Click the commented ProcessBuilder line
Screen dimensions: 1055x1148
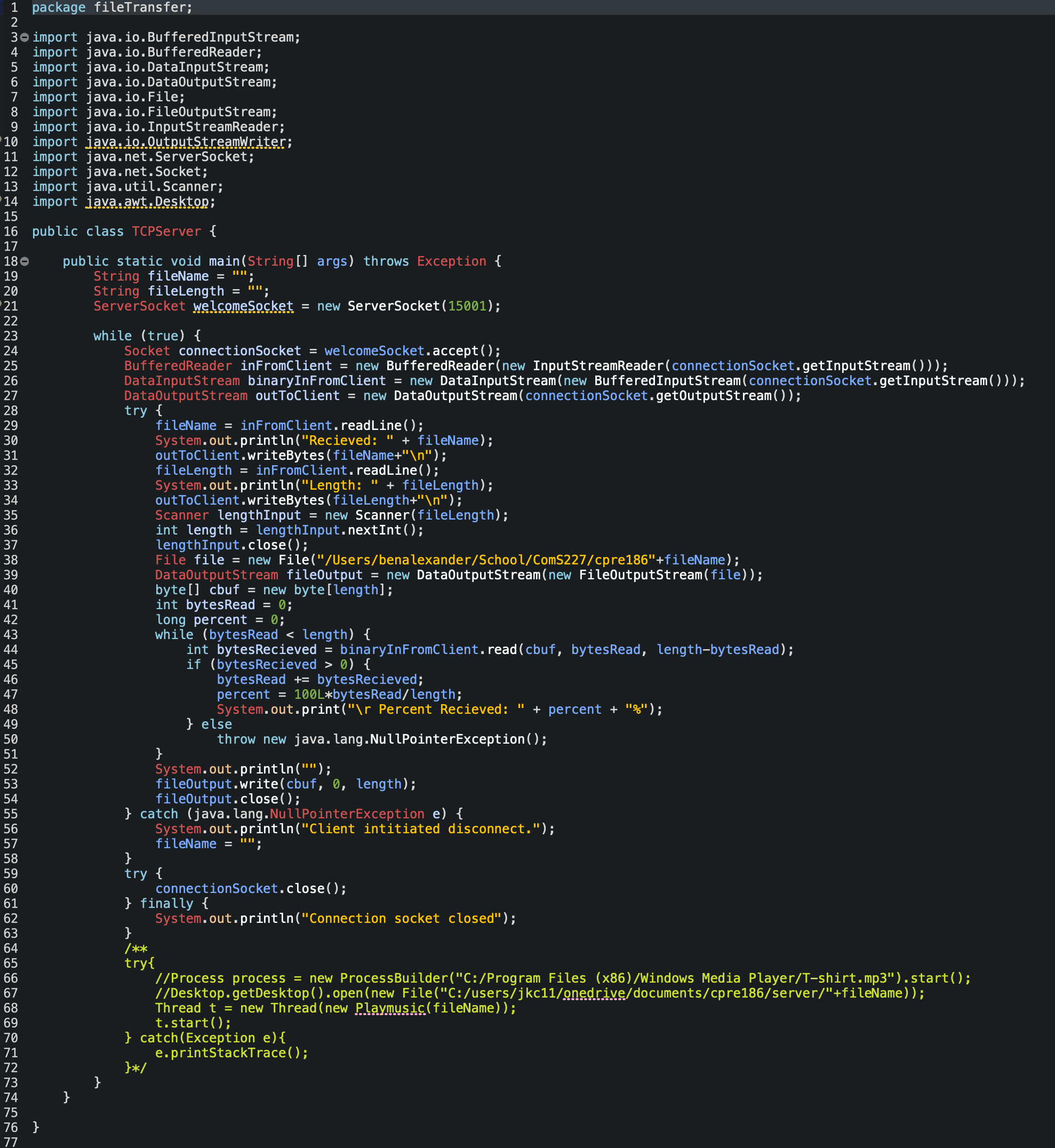pyautogui.click(x=563, y=978)
